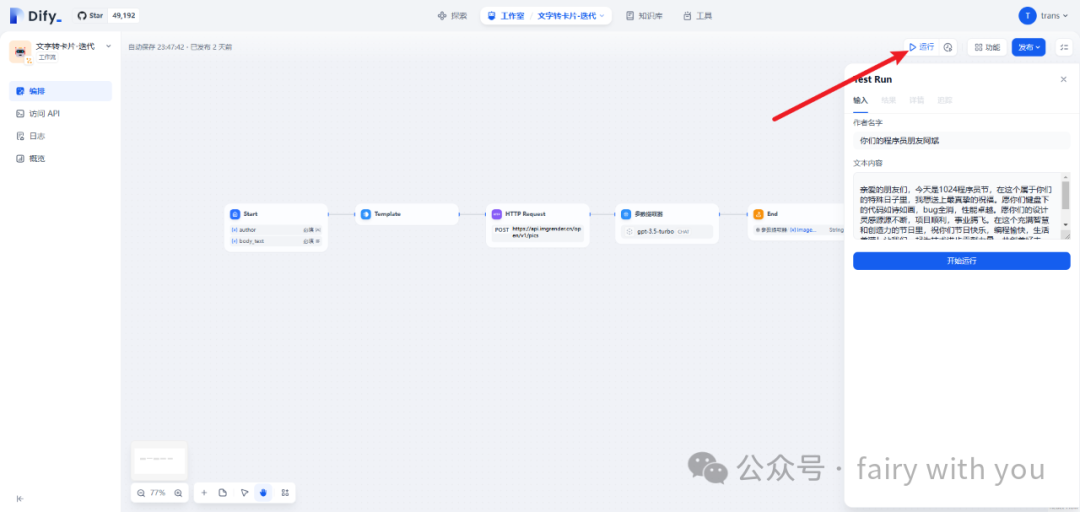Viewport: 1080px width, 512px height.
Task: Switch to pointer selection mode
Action: pos(244,493)
